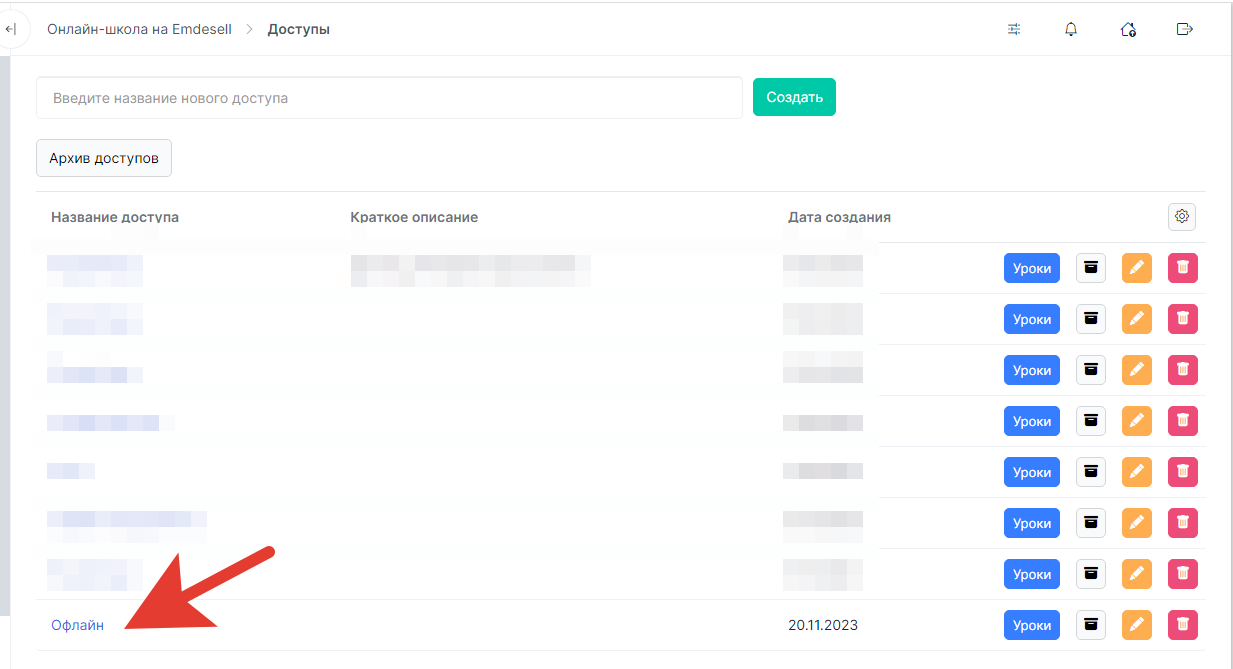The height and width of the screenshot is (669, 1233).
Task: Go to Онлайн-школа на Emdesell breadcrumb
Action: [139, 29]
